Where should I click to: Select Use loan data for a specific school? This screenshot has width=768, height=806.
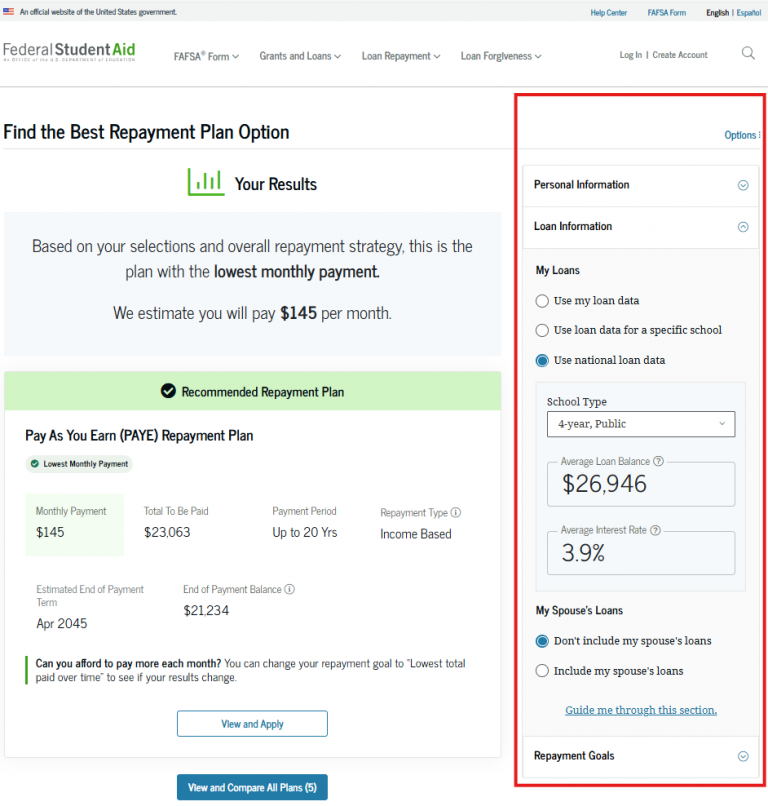point(541,330)
